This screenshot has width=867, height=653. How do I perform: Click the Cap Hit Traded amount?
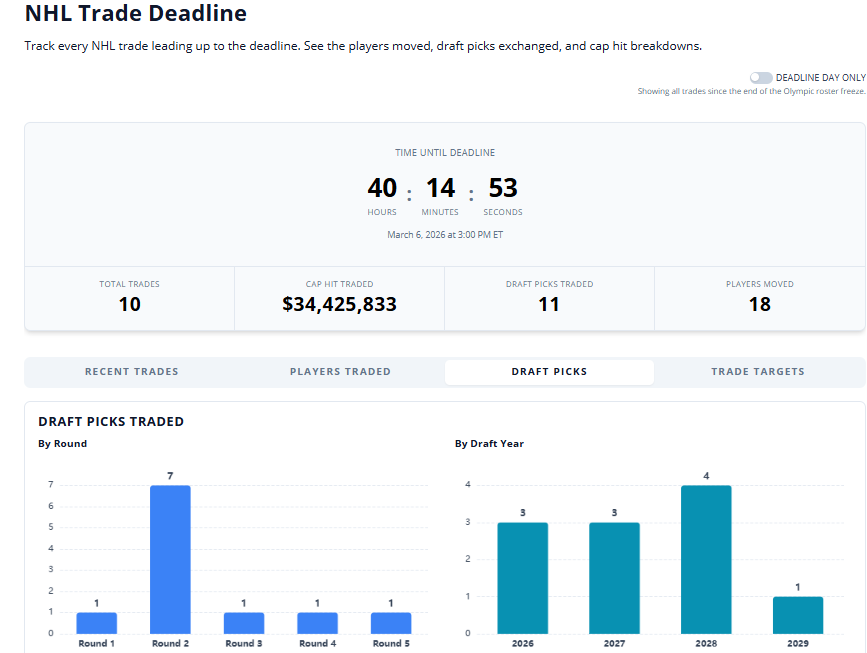(x=339, y=304)
